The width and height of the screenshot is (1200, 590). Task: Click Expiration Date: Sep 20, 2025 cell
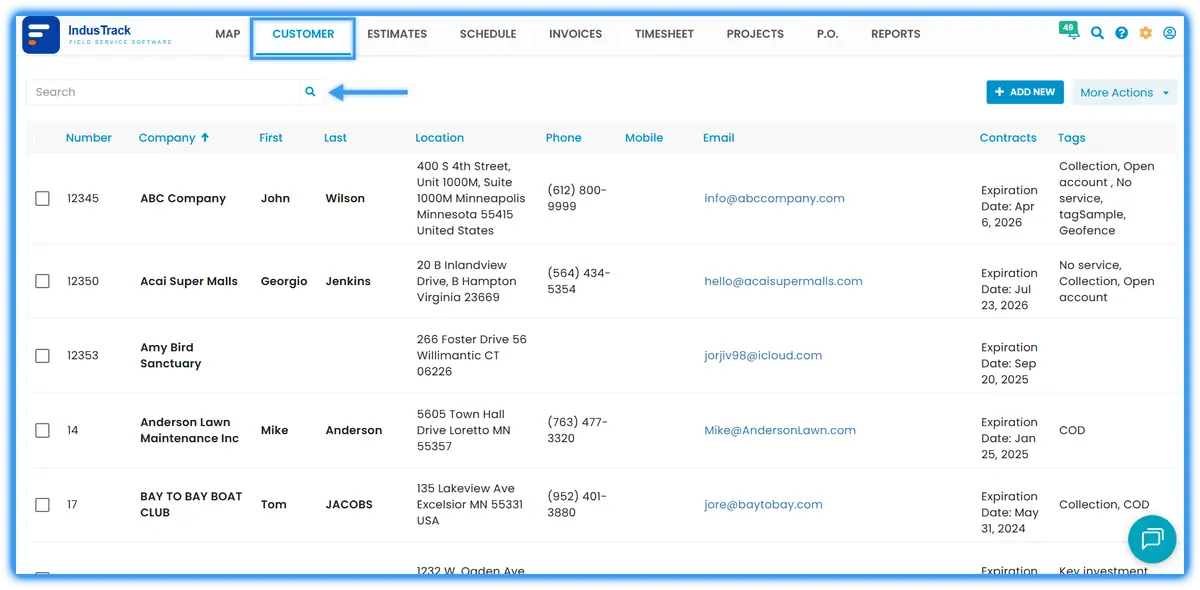1009,364
